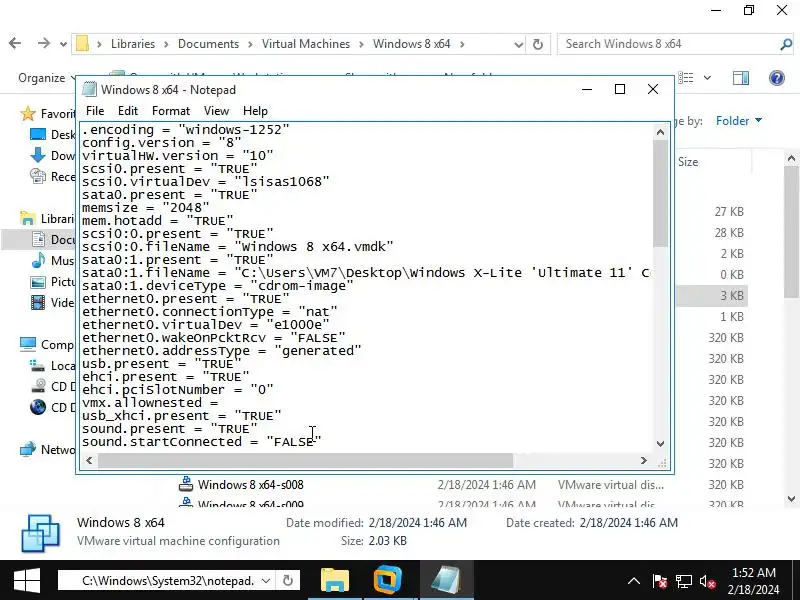Open Explorer help
This screenshot has width=800, height=600.
click(777, 78)
